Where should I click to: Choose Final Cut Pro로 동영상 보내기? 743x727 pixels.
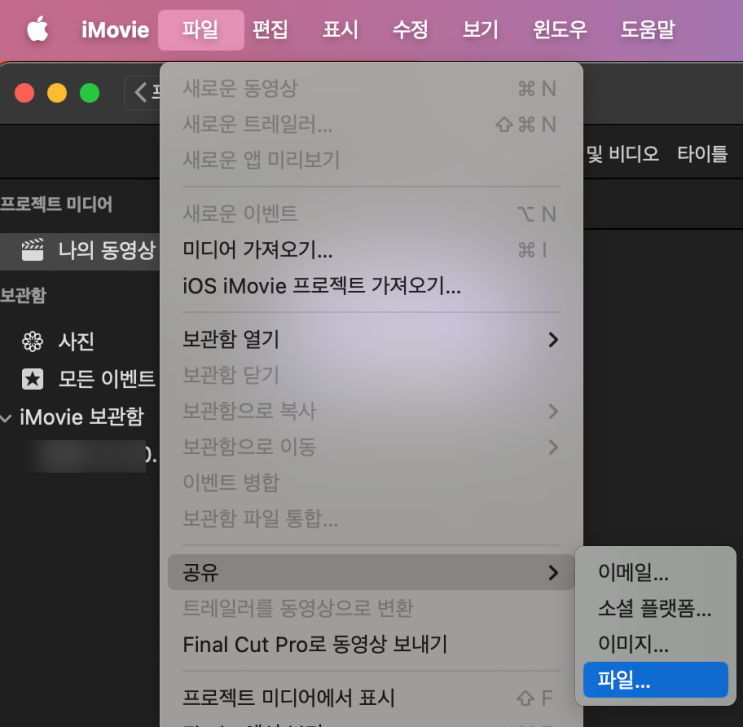pos(371,644)
